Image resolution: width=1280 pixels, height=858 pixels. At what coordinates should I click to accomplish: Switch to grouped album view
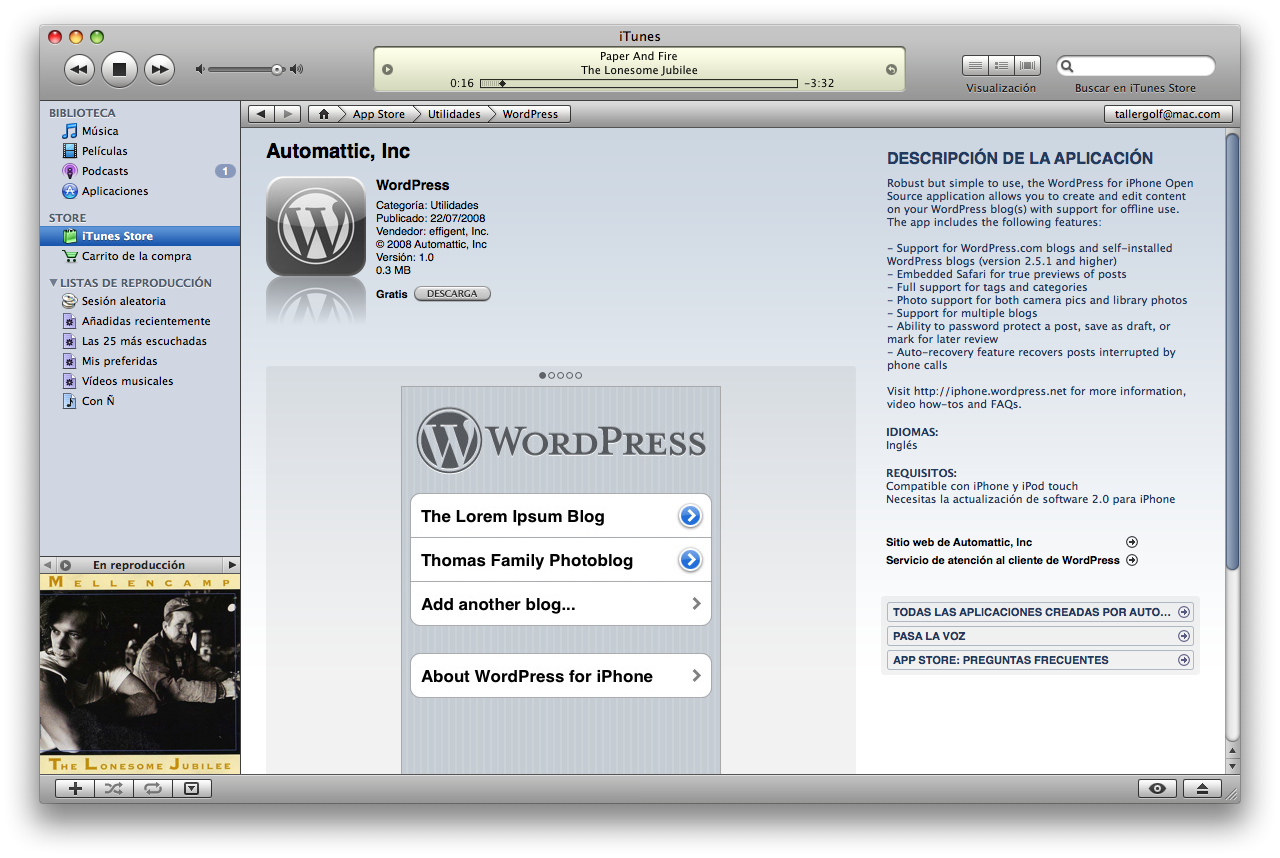[1001, 66]
